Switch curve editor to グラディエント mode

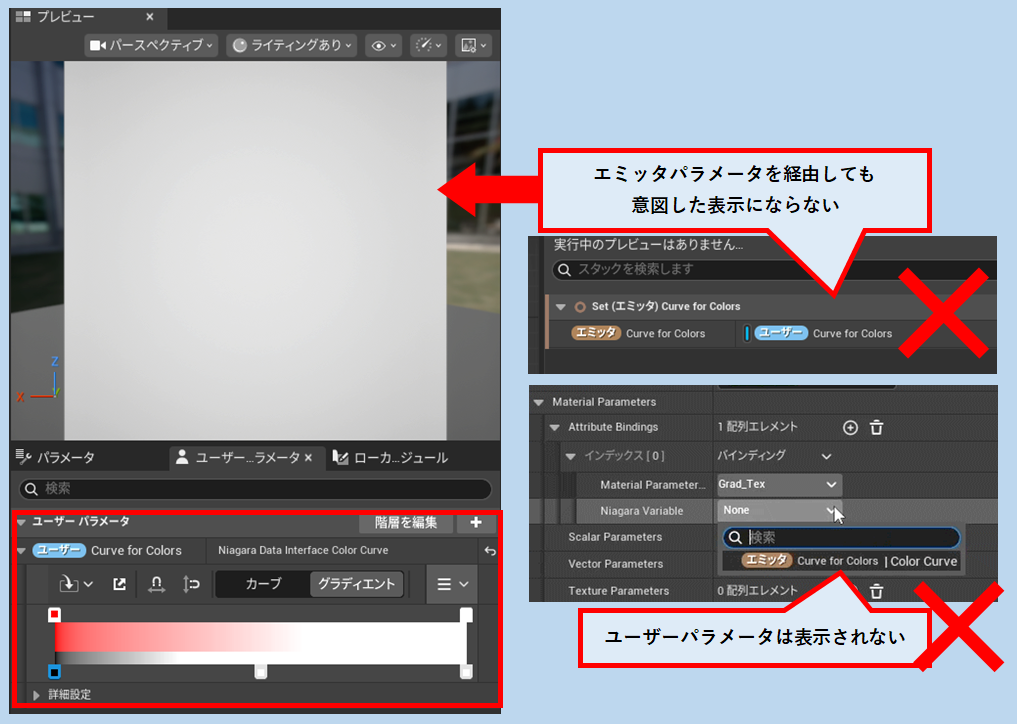tap(356, 584)
